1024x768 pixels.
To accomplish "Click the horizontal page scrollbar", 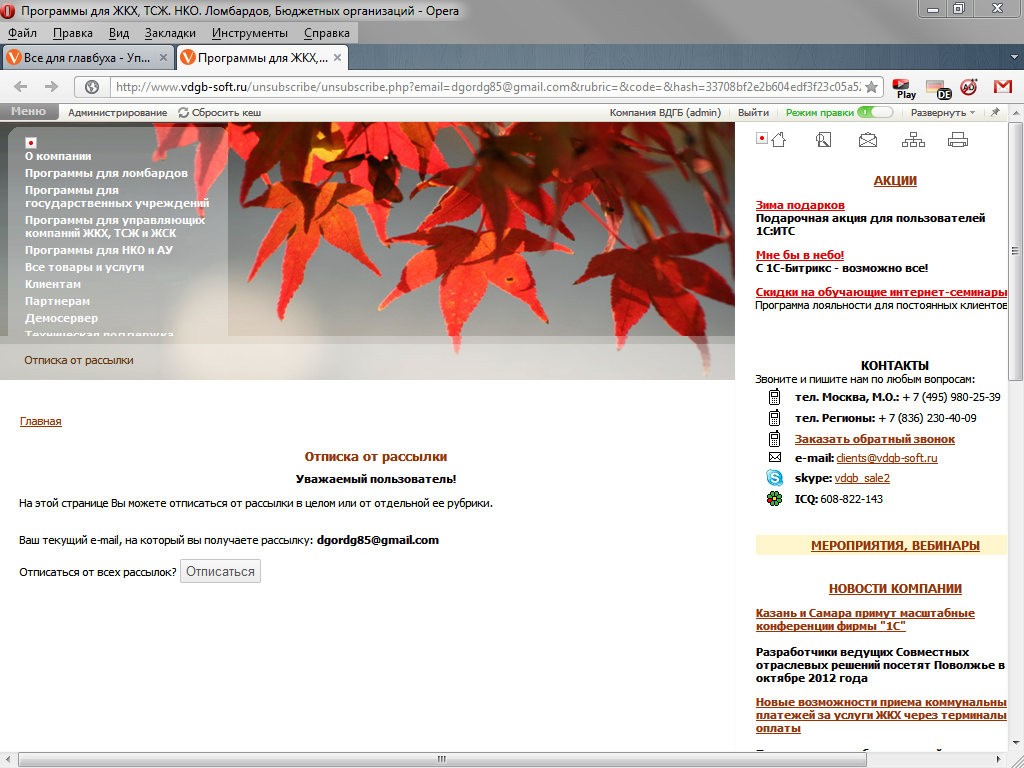I will click(x=442, y=760).
